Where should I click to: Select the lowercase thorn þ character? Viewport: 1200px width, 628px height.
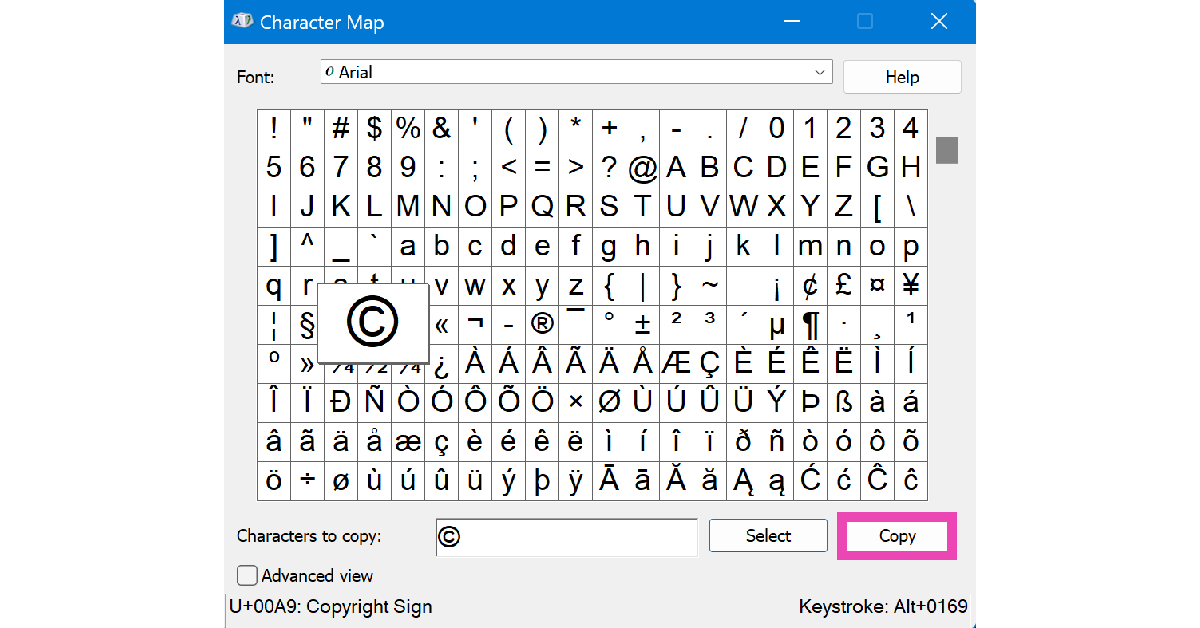tap(542, 480)
